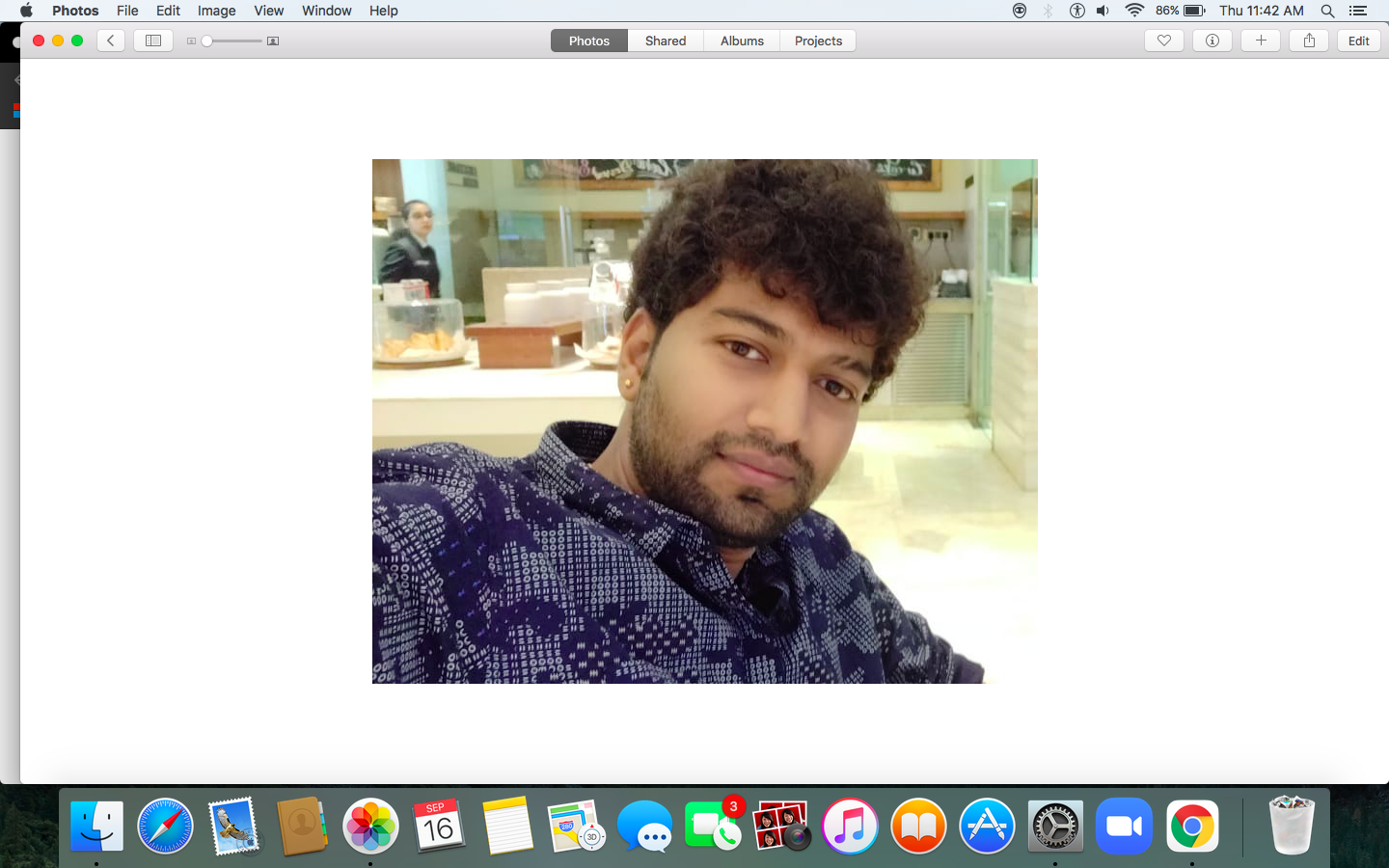Viewport: 1389px width, 868px height.
Task: Open the share menu icon
Action: click(1309, 41)
